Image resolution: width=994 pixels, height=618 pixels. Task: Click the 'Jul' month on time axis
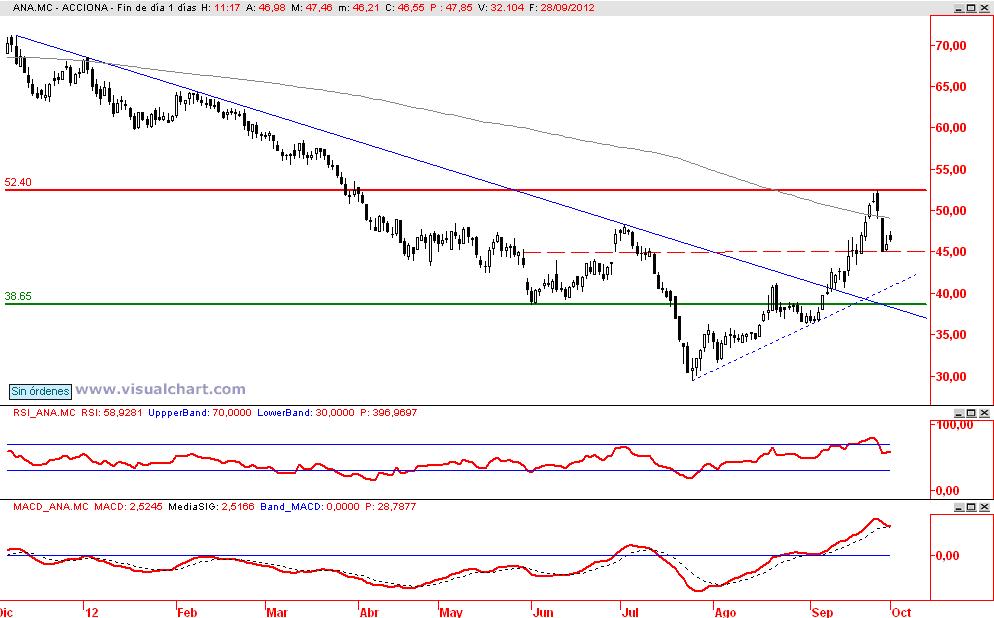629,612
